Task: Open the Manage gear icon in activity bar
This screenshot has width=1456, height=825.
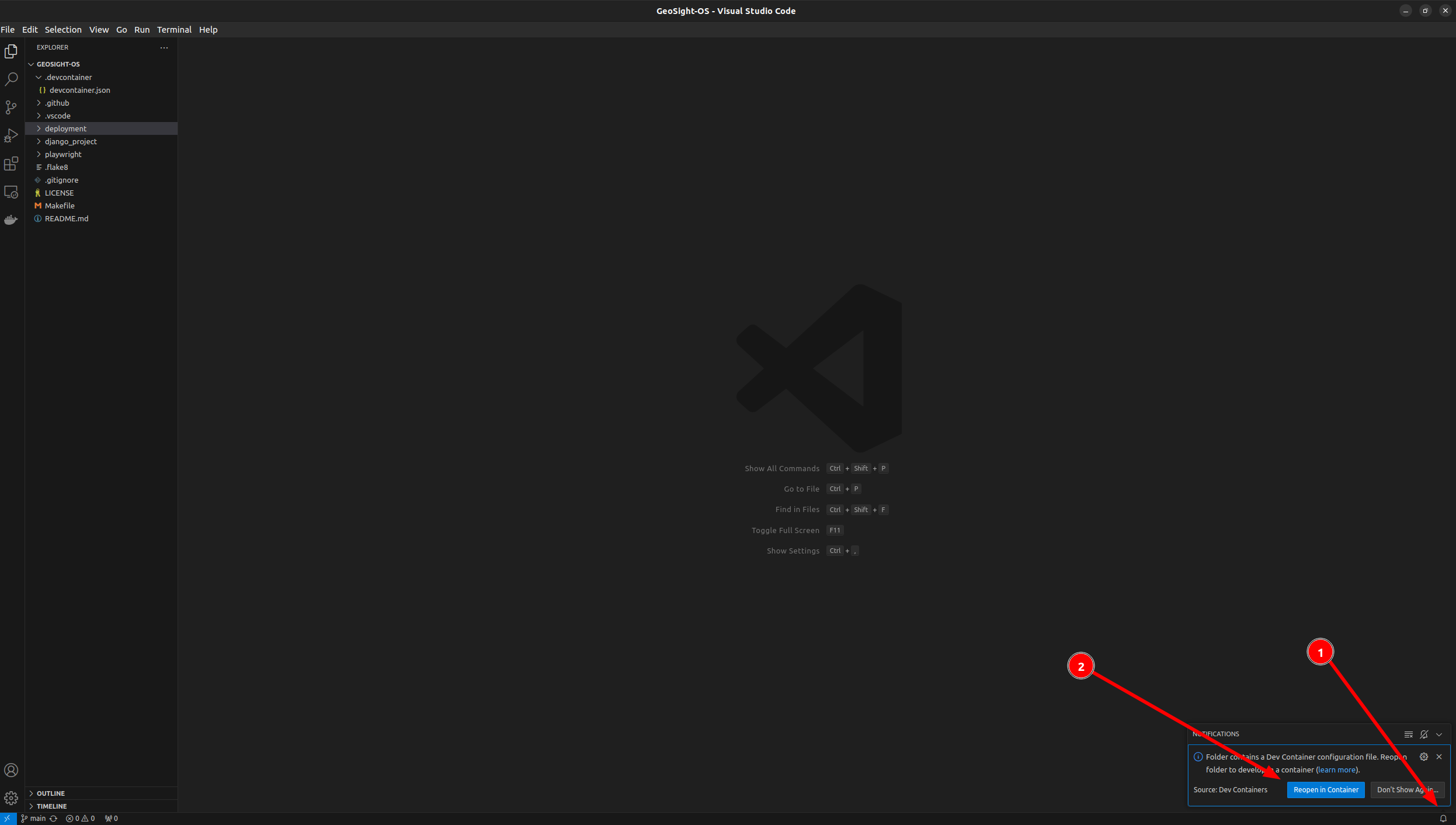Action: coord(11,798)
